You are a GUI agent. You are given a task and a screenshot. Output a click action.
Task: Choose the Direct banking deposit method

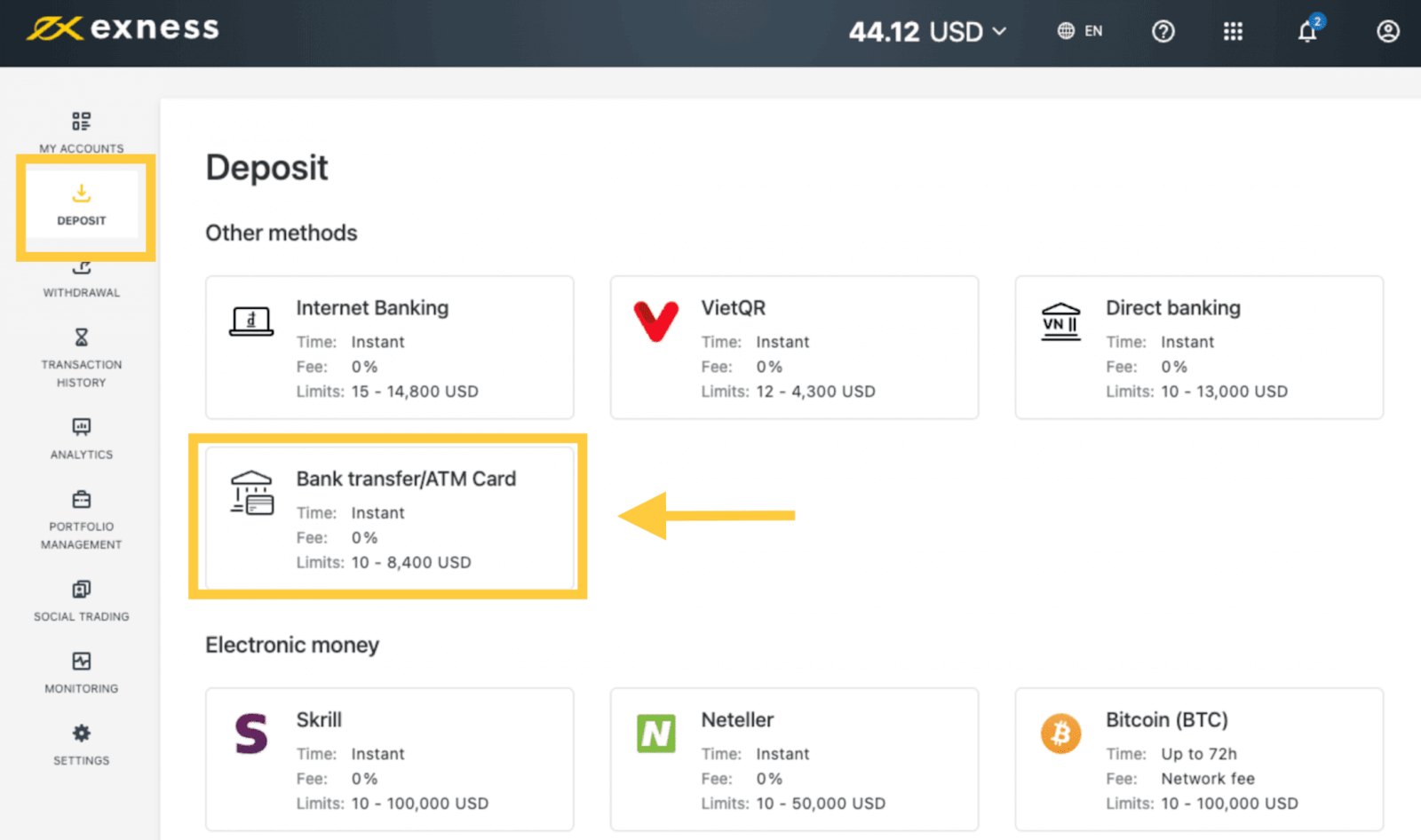point(1199,347)
